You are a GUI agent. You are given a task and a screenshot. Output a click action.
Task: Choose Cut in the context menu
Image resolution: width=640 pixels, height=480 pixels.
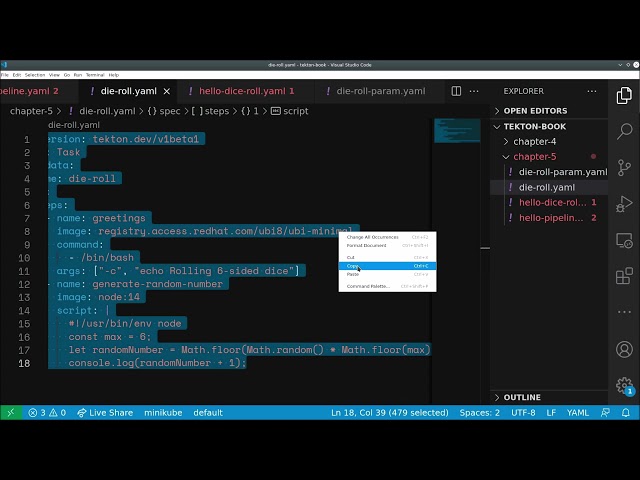pyautogui.click(x=387, y=258)
